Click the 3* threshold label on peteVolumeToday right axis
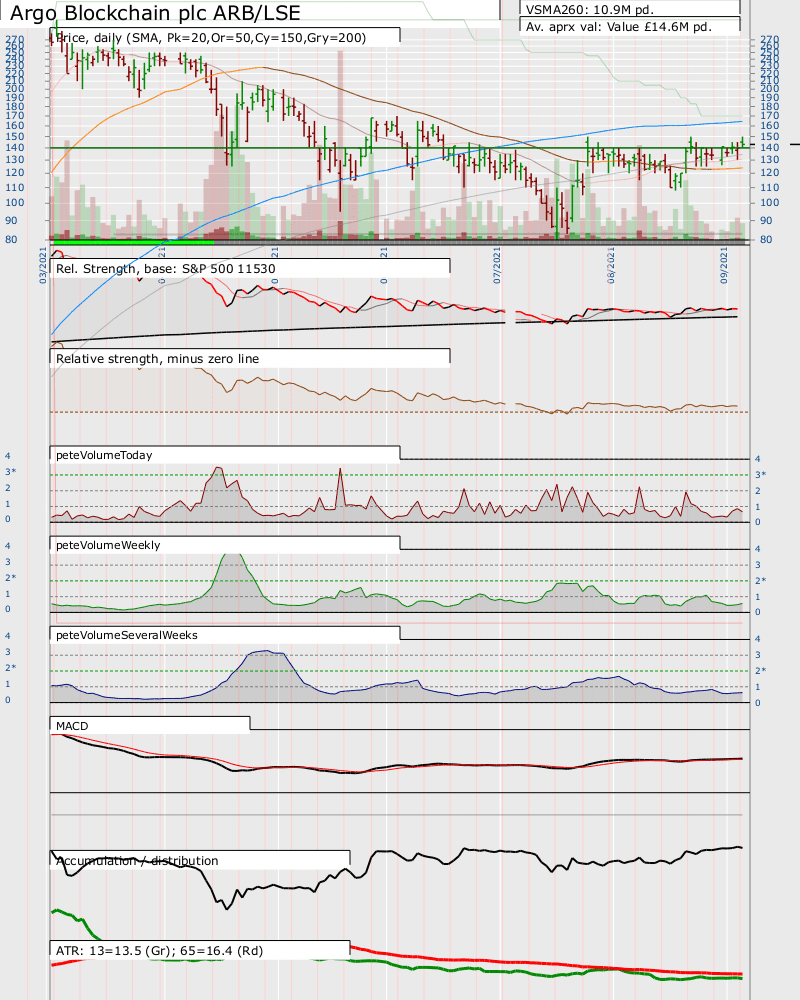The image size is (800, 1000). (760, 474)
